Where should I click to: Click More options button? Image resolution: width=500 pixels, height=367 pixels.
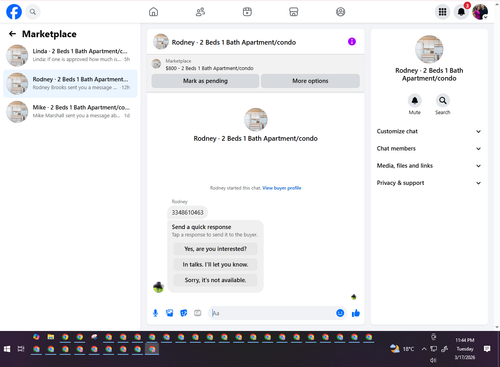pos(310,81)
